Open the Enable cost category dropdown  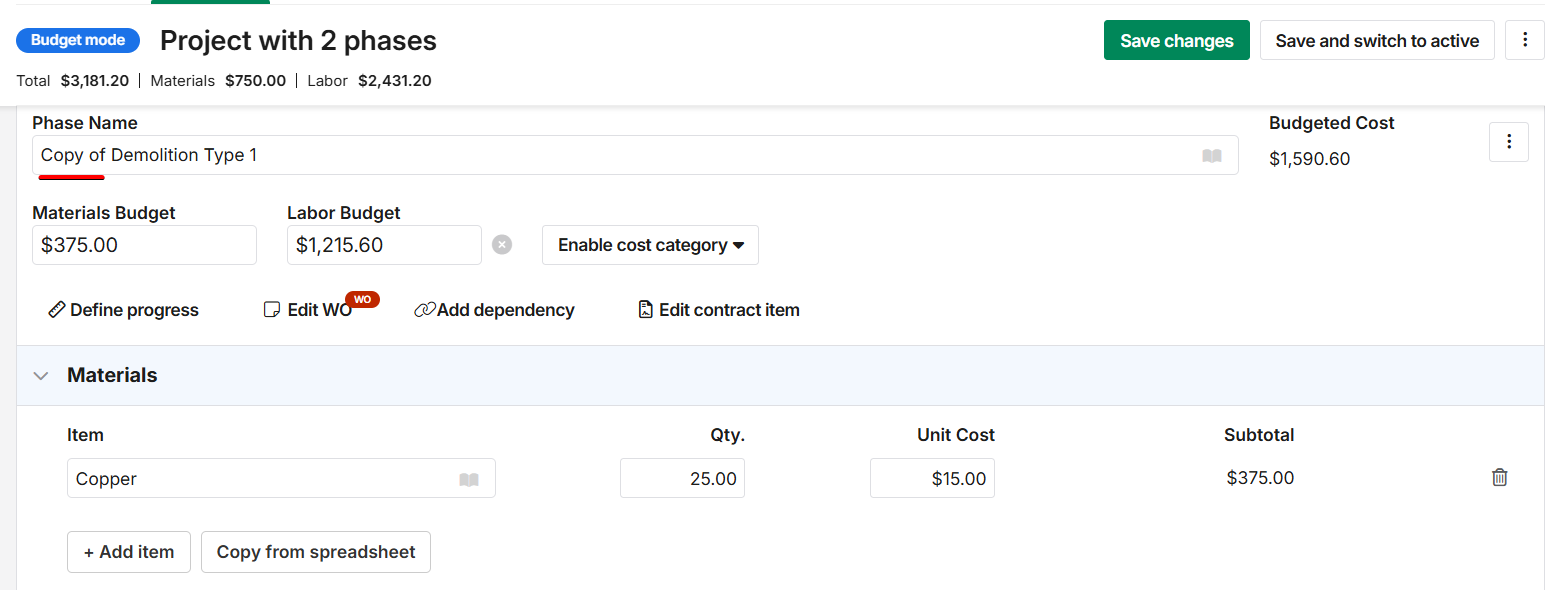[650, 245]
